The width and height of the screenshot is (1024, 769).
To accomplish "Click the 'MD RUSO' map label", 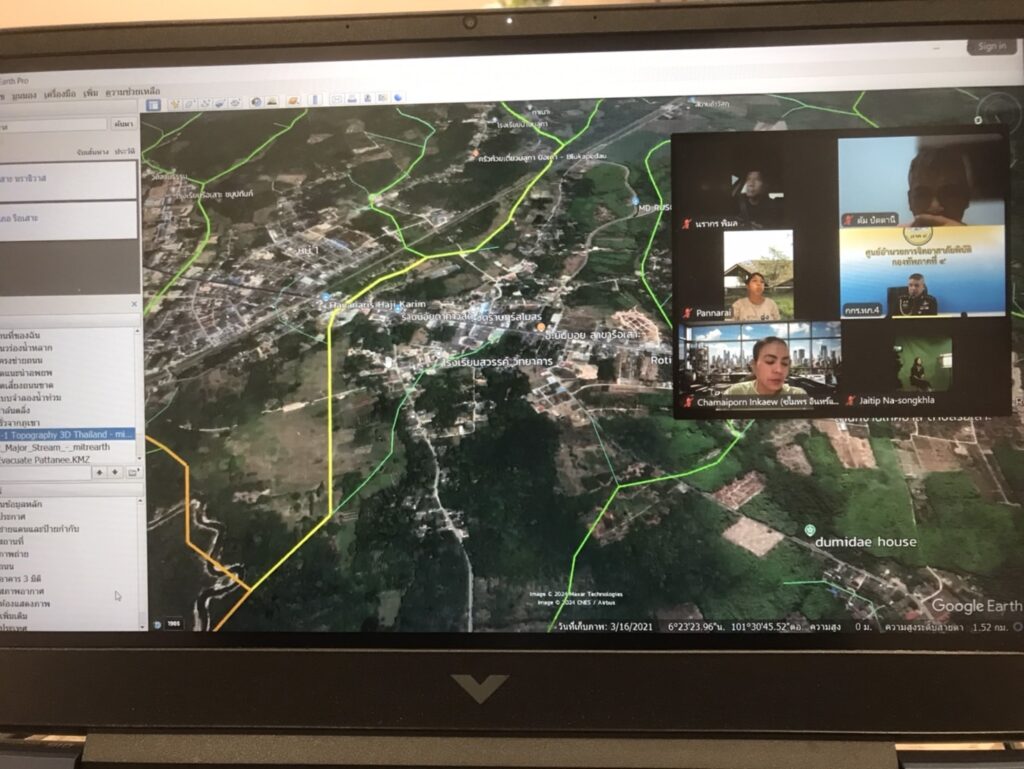I will [655, 208].
